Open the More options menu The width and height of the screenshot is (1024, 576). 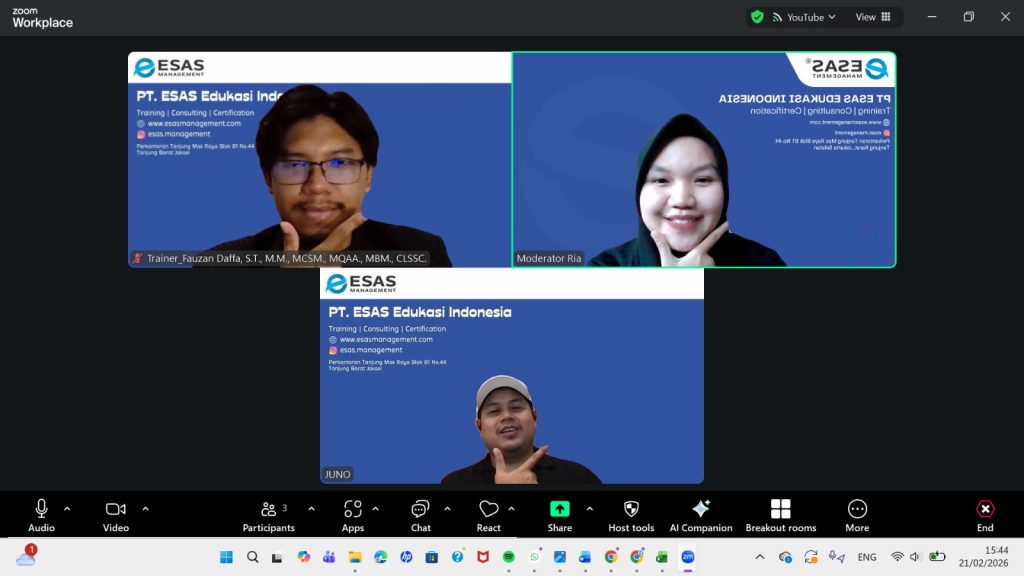[857, 515]
